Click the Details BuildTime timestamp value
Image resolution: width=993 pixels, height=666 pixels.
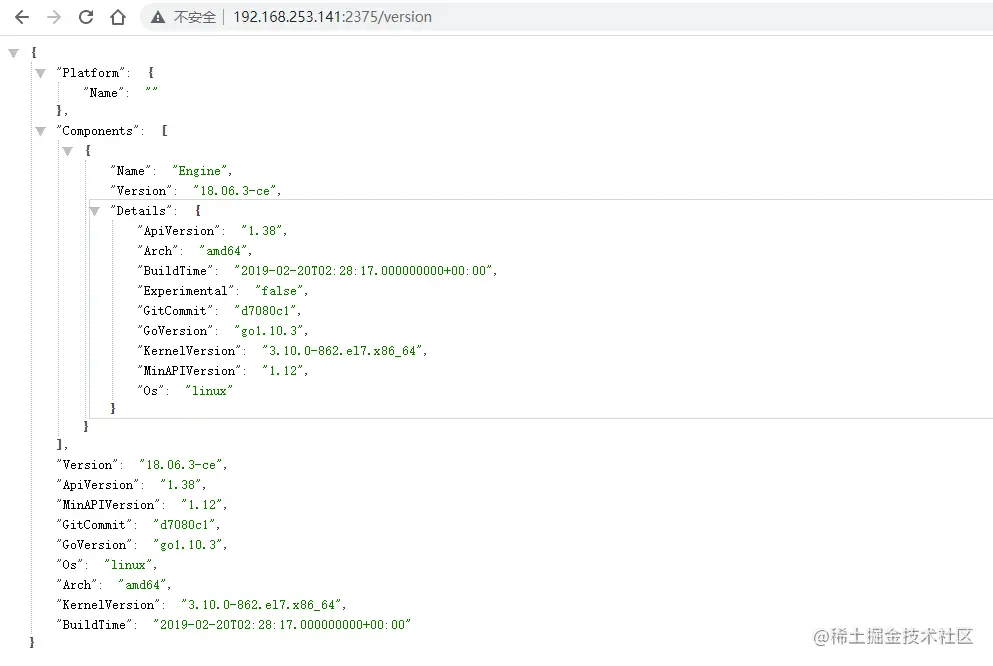click(x=364, y=271)
